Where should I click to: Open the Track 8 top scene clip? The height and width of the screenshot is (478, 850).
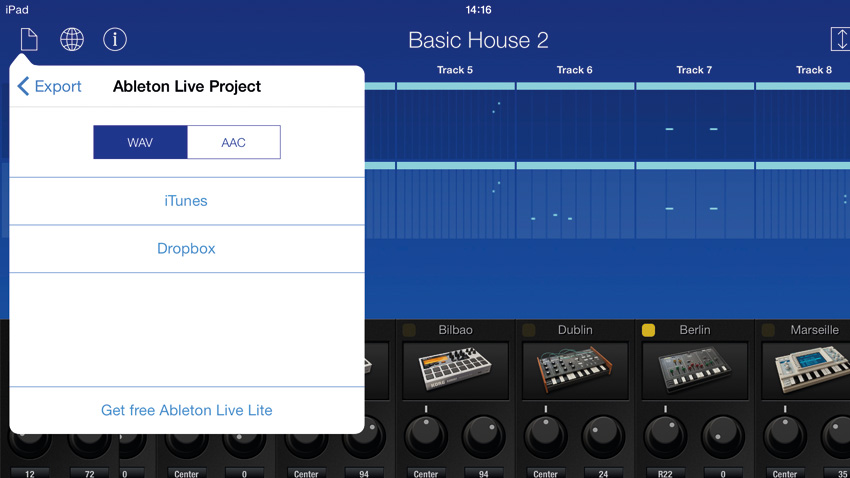803,121
